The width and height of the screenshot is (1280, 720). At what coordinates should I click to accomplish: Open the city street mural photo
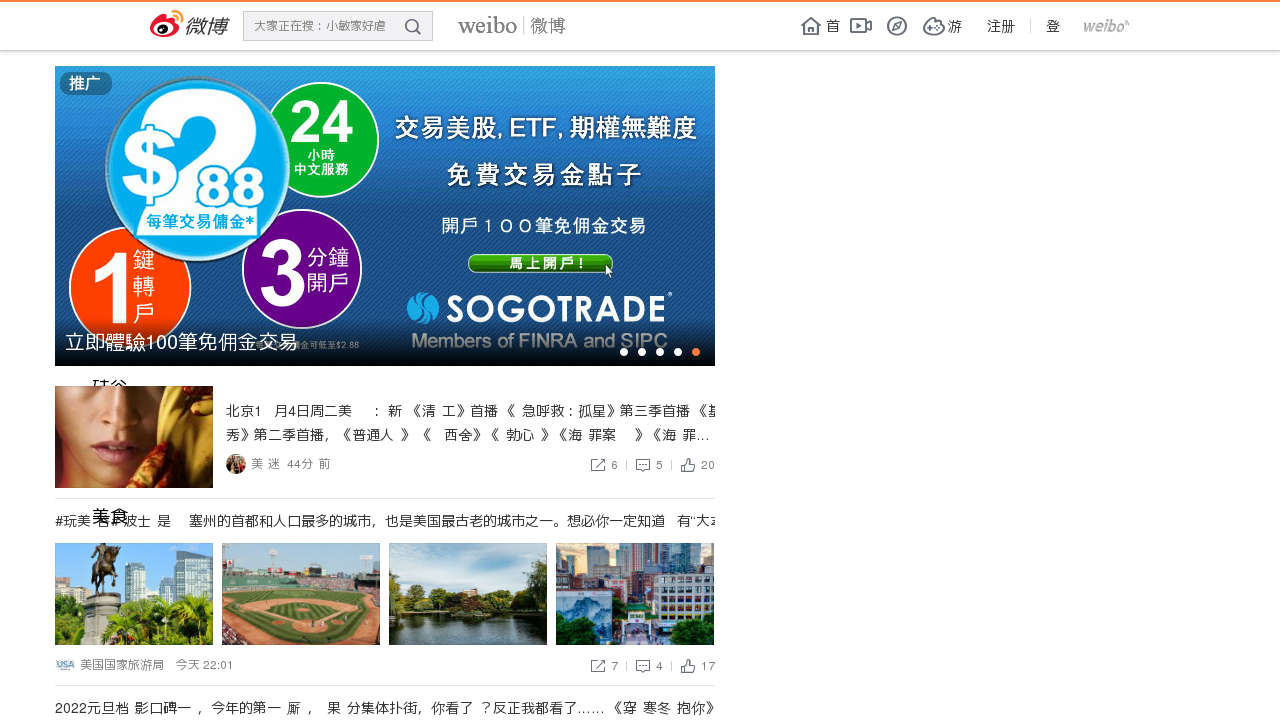[x=635, y=594]
